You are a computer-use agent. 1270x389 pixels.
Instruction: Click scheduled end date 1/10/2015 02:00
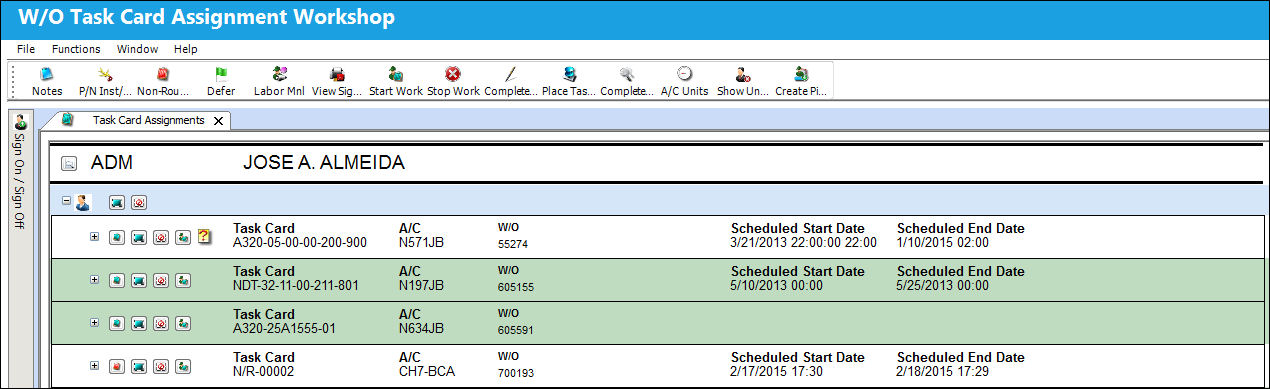pos(943,242)
